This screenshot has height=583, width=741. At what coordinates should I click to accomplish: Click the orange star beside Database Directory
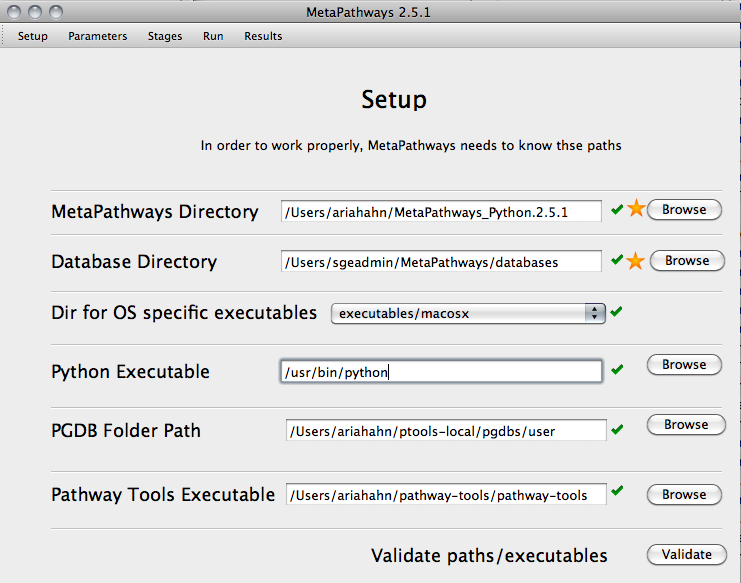pos(636,260)
